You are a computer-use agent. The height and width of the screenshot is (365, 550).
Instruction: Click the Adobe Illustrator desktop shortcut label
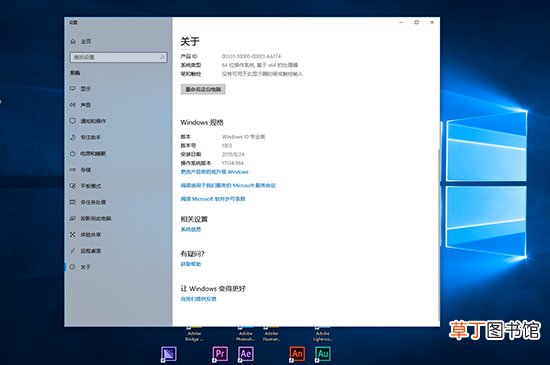pyautogui.click(x=271, y=336)
